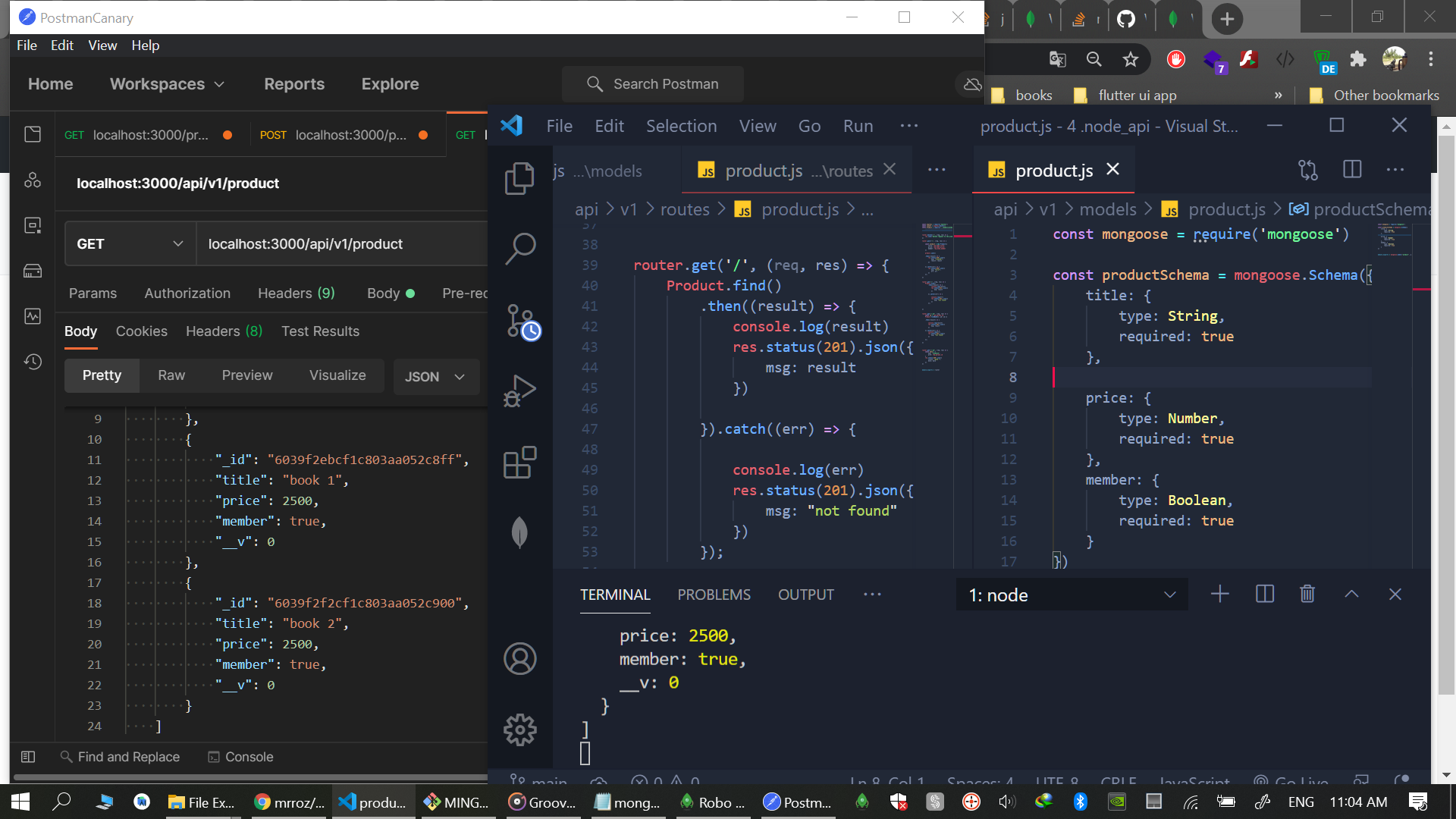The height and width of the screenshot is (819, 1456).
Task: Open HTTP method GET dropdown
Action: [x=130, y=244]
